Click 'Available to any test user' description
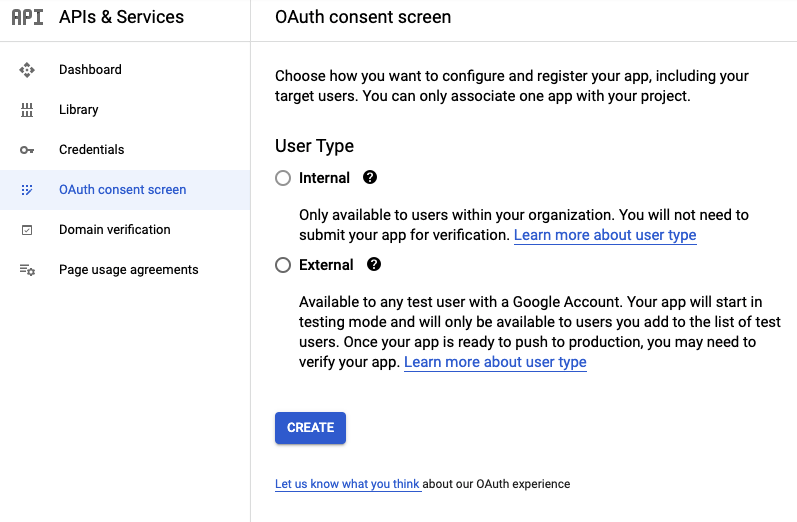The width and height of the screenshot is (797, 522). point(540,332)
